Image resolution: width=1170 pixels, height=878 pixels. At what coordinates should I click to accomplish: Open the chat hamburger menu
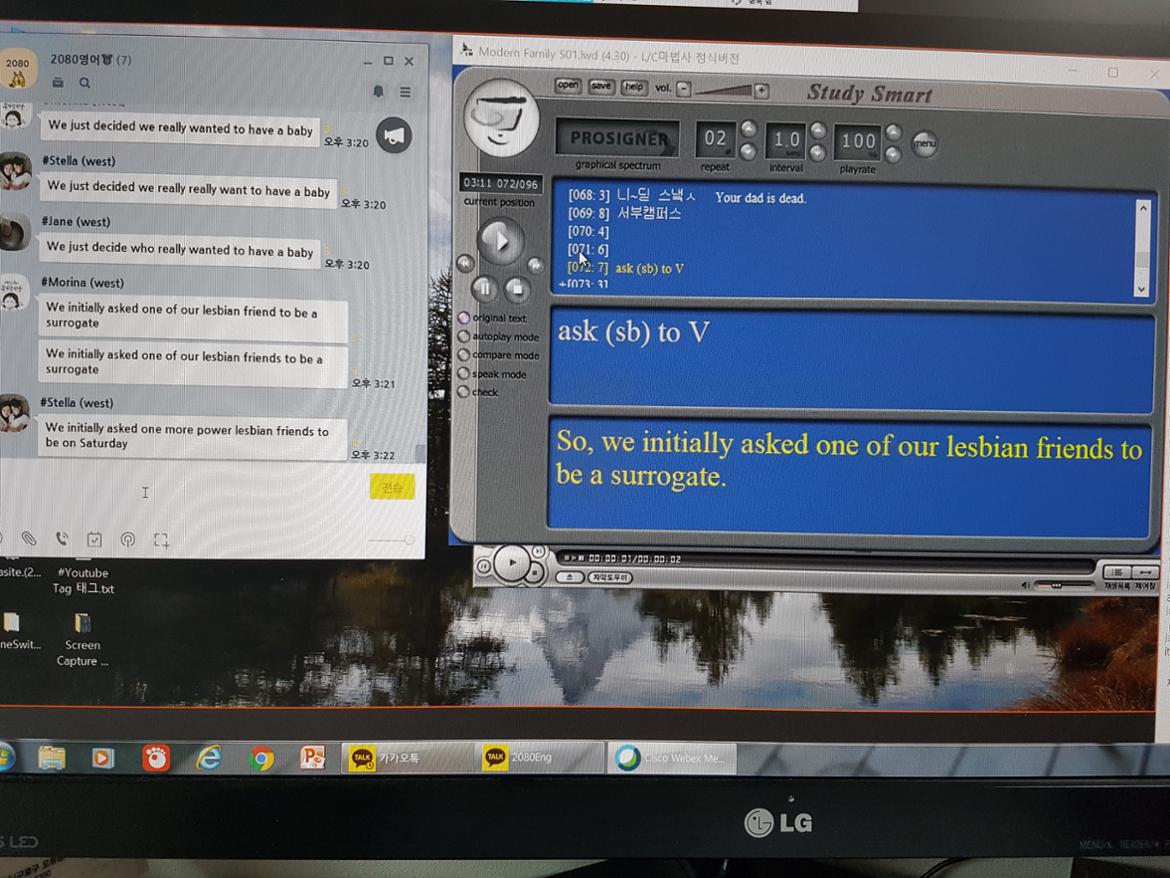[405, 92]
